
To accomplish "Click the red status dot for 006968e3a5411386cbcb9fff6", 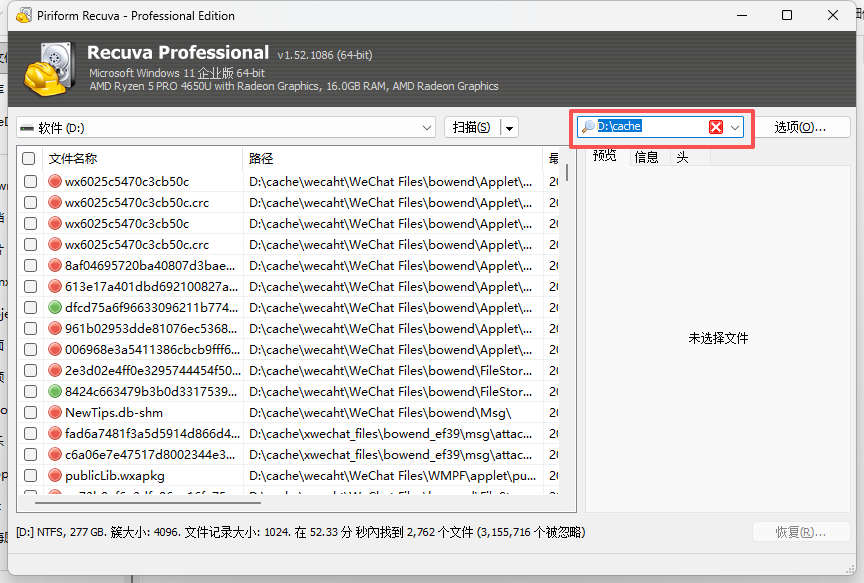I will [55, 349].
